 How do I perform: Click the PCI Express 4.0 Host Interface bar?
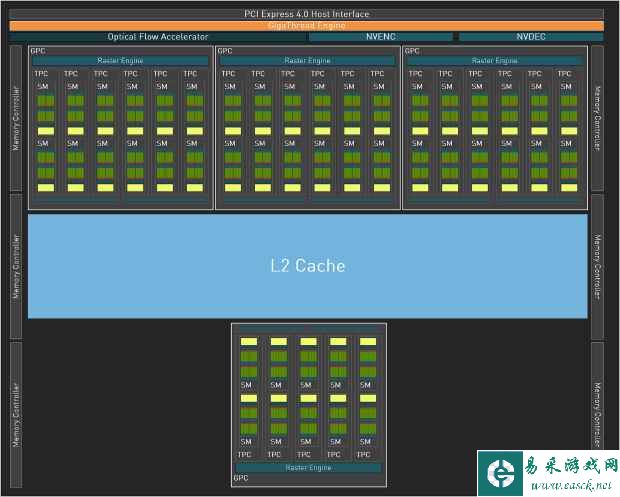[x=307, y=14]
